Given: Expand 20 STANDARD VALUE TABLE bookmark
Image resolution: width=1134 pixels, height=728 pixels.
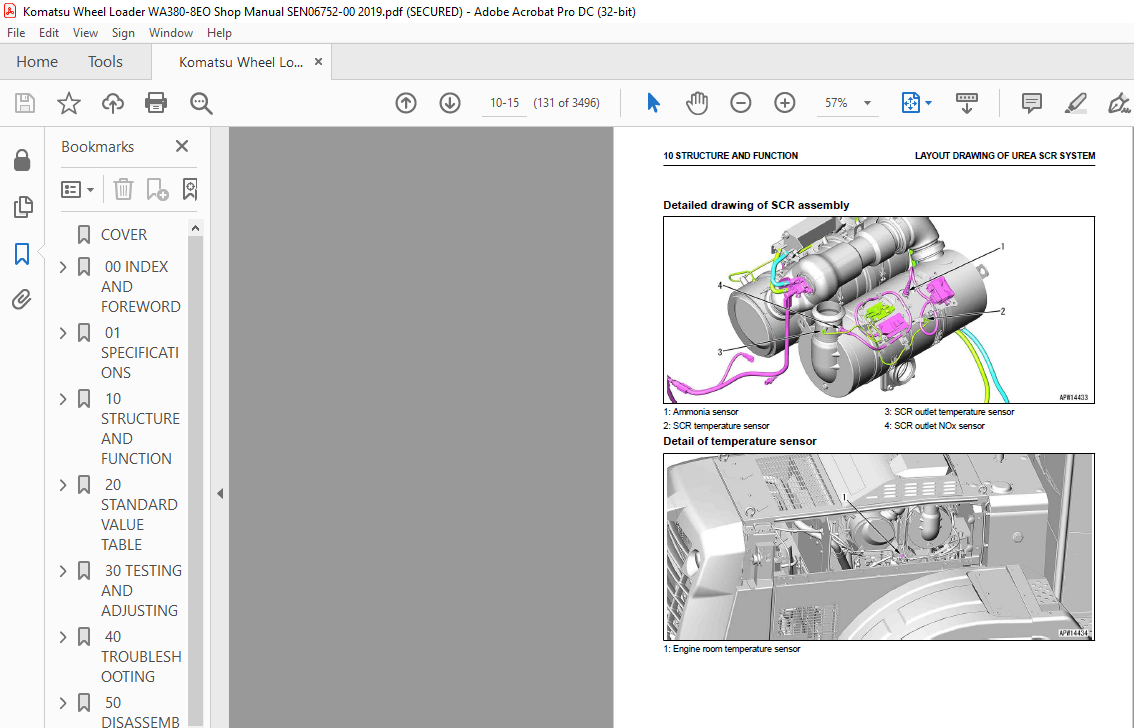Looking at the screenshot, I should (x=63, y=484).
